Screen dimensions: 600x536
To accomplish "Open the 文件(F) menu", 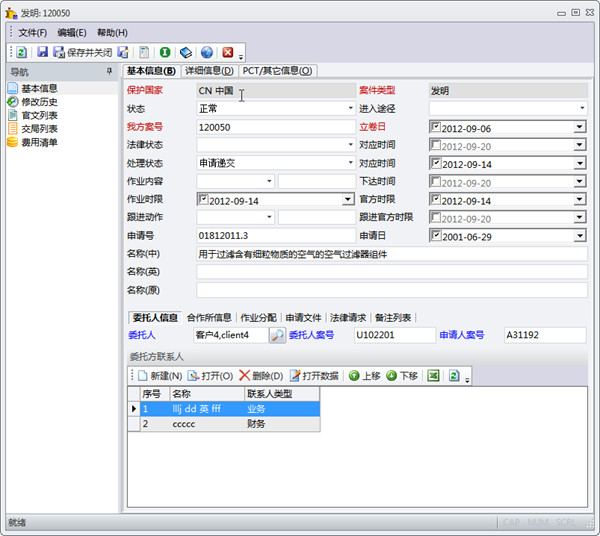I will coord(33,33).
